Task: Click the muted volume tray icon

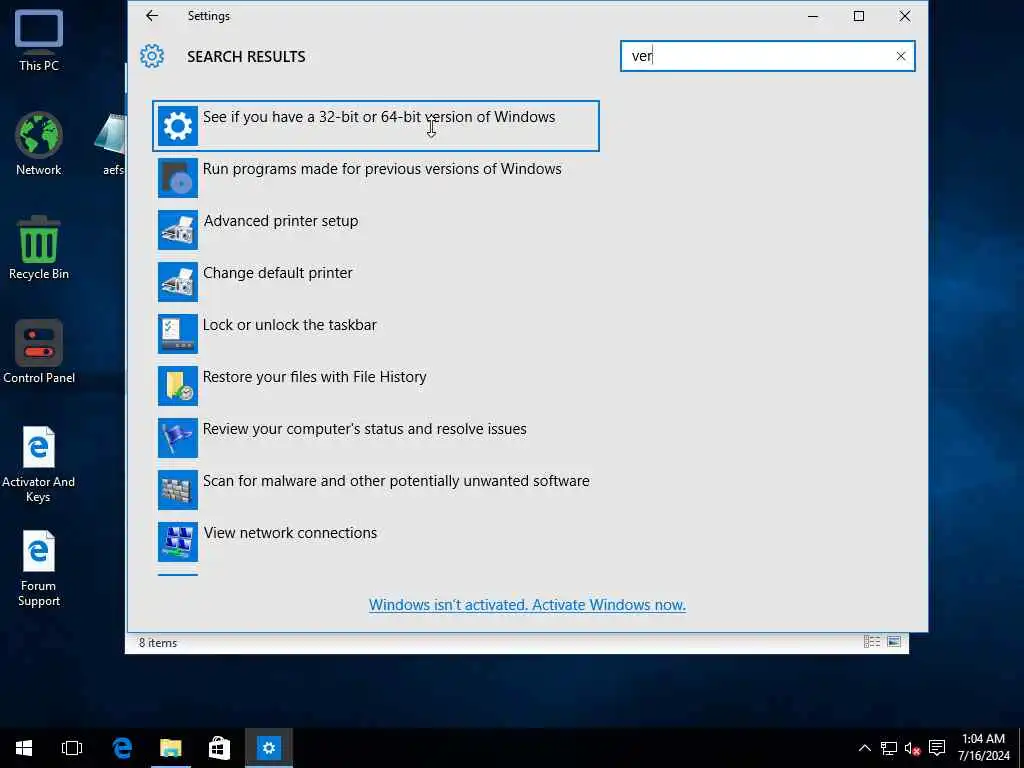Action: pos(912,748)
